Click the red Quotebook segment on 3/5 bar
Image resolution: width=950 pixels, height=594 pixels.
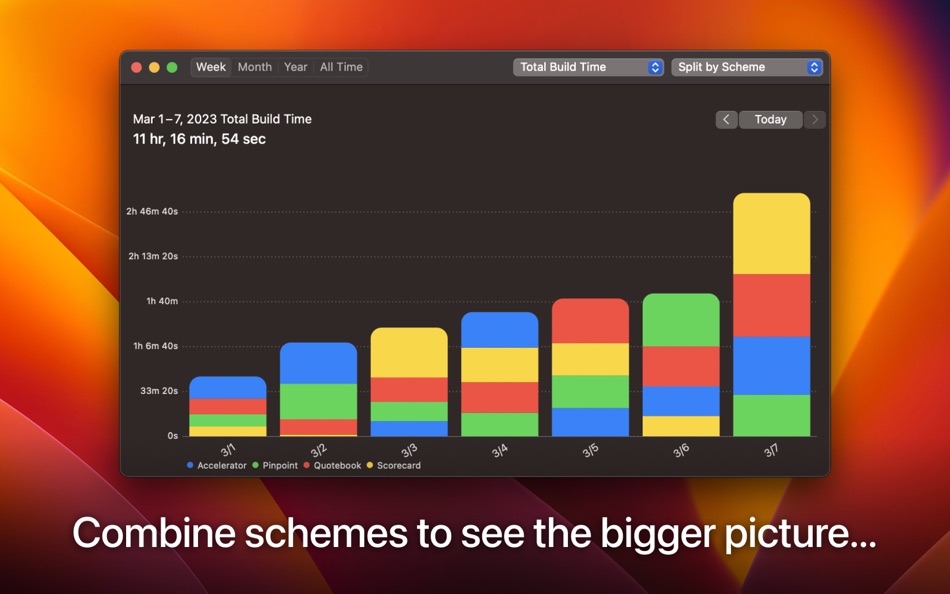(591, 321)
